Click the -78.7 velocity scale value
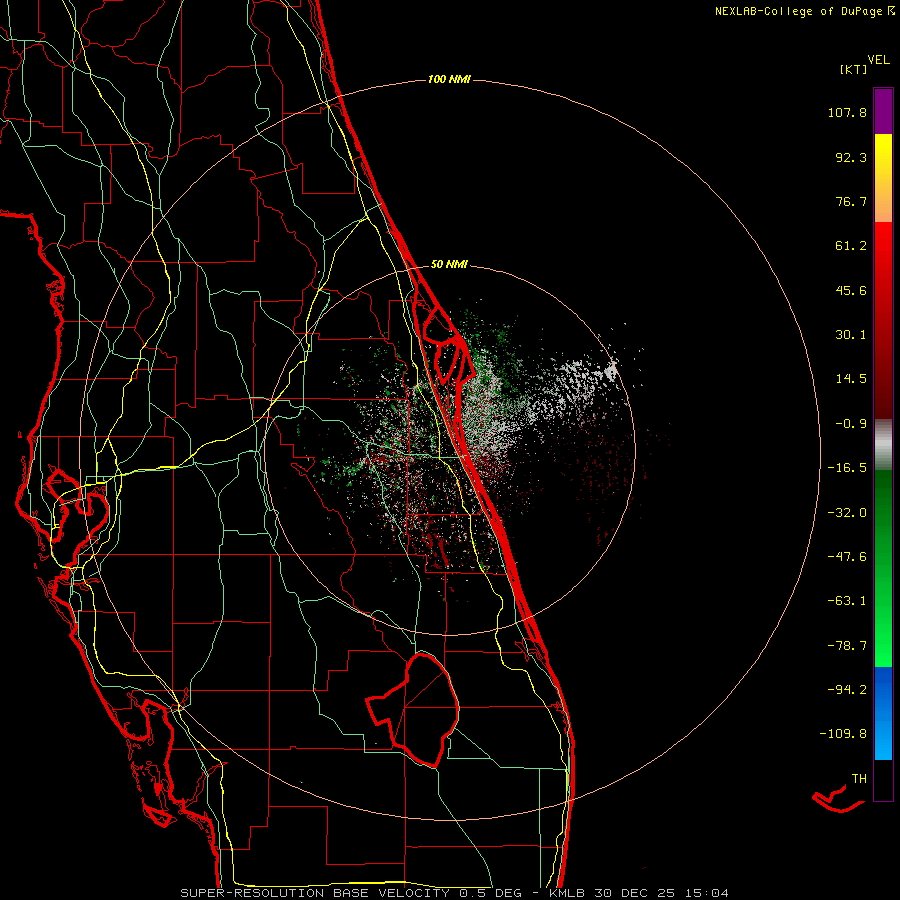 (847, 646)
